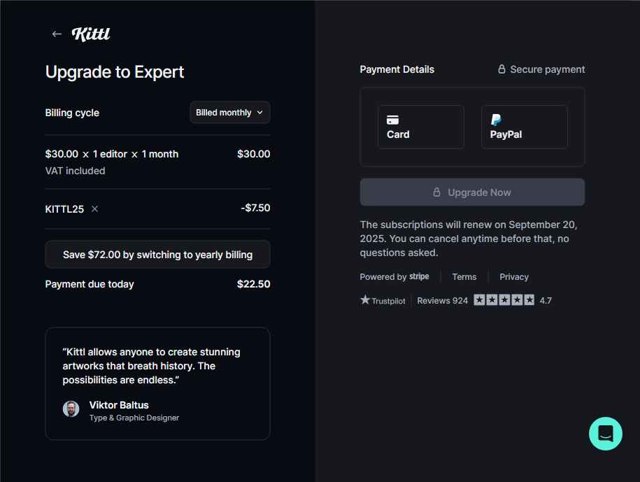
Task: Click the back arrow icon
Action: [x=56, y=34]
